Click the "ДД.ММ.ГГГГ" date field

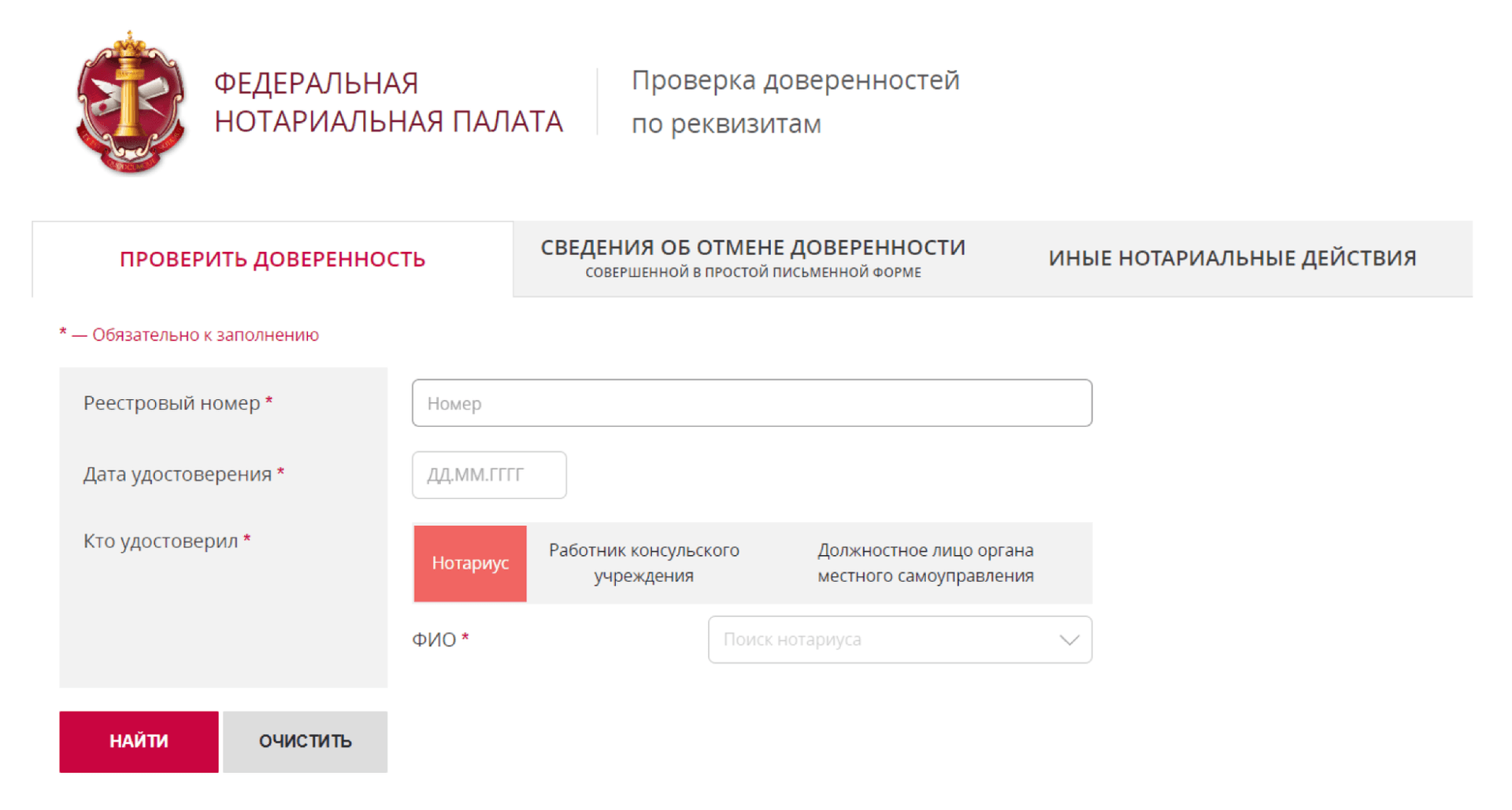489,475
